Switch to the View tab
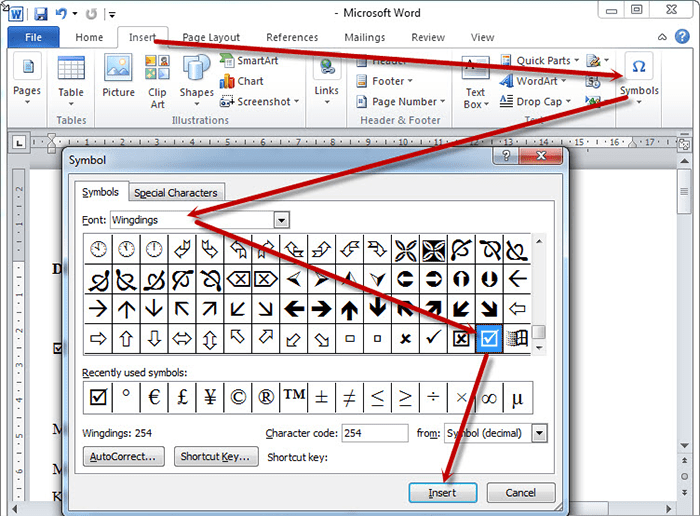 pyautogui.click(x=482, y=37)
